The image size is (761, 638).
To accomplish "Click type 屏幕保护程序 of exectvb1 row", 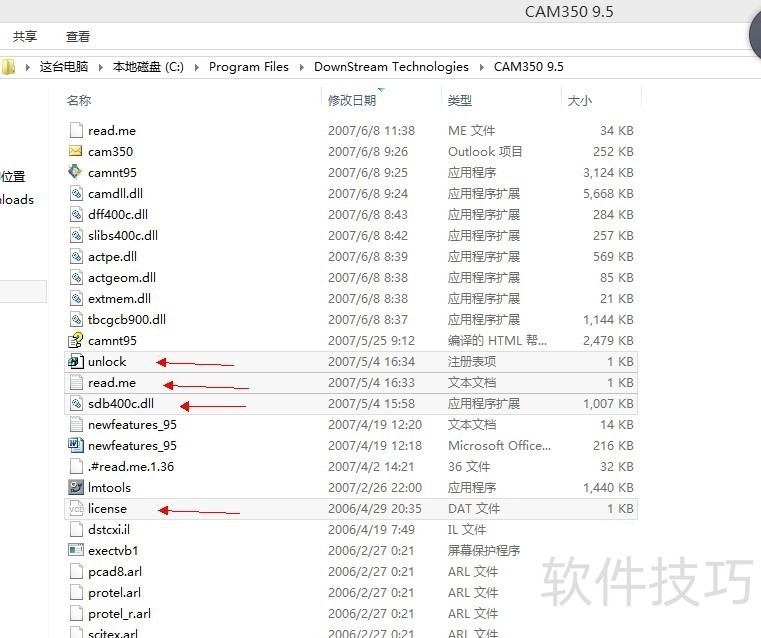I will tap(484, 551).
